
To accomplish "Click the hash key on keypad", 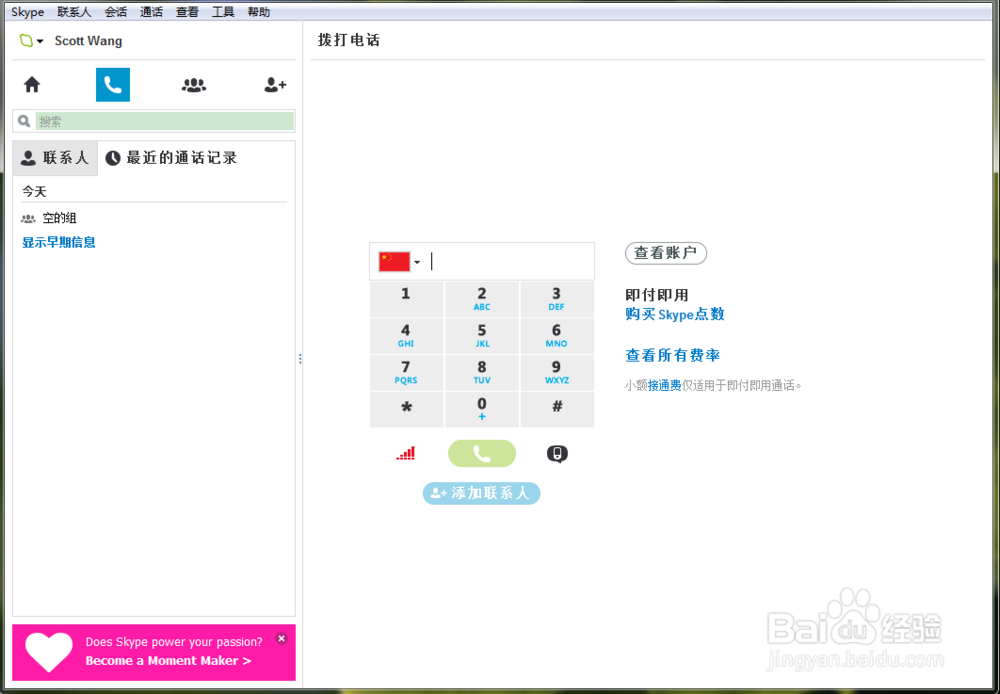I will (x=557, y=410).
